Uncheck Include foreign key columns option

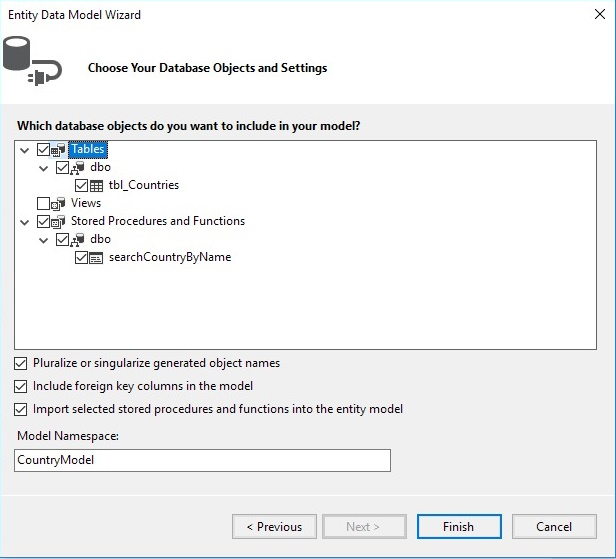22,386
